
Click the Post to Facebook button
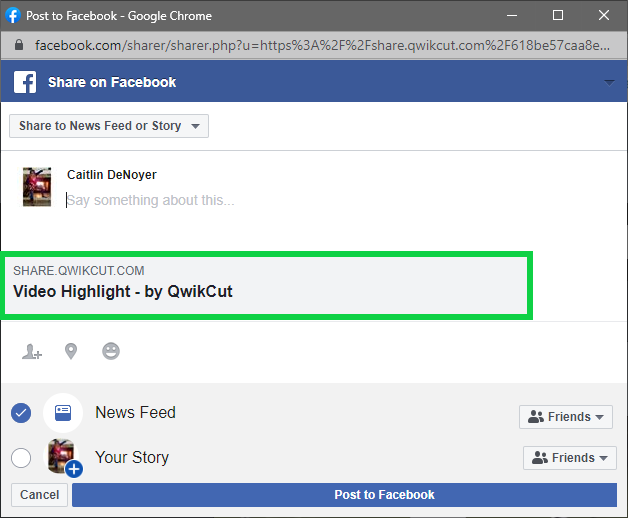point(344,495)
